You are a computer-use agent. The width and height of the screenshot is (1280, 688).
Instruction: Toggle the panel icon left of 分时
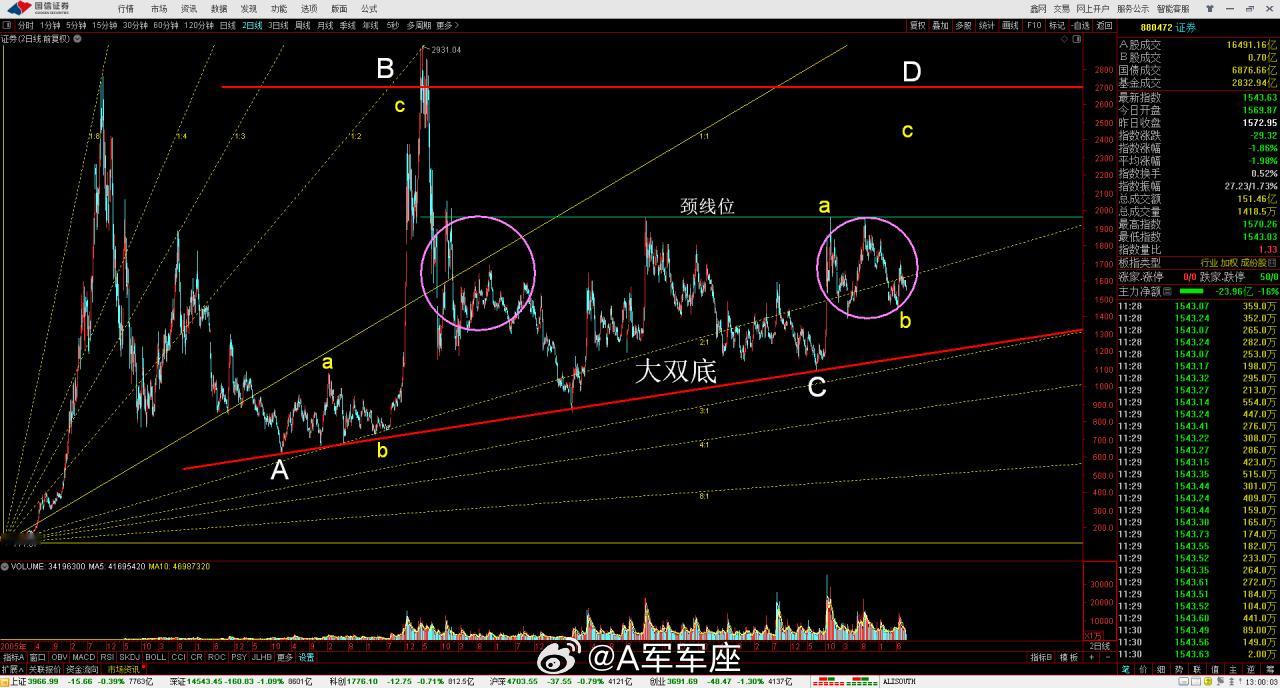(7, 25)
